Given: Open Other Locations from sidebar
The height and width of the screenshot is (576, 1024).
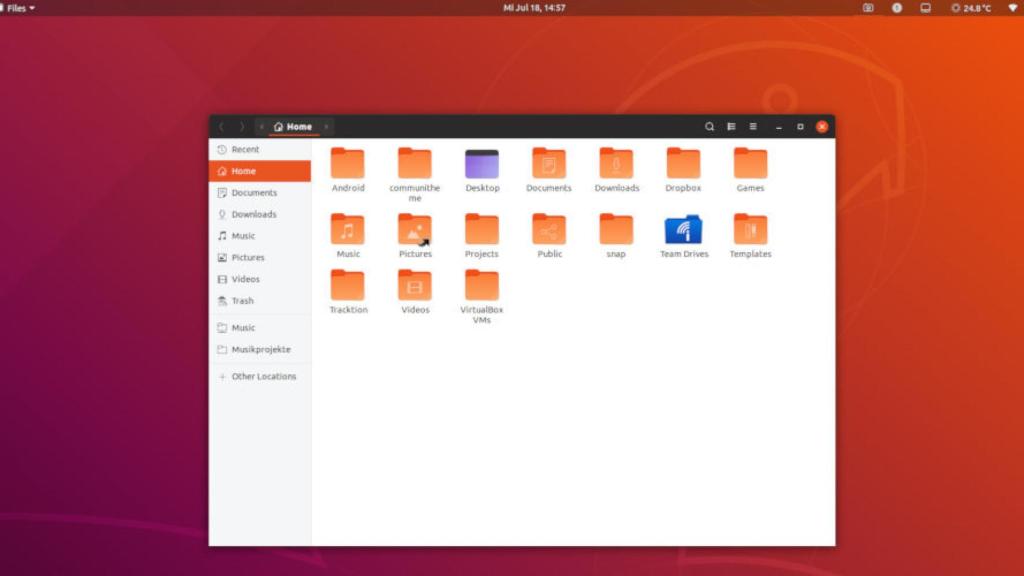Looking at the screenshot, I should (263, 376).
